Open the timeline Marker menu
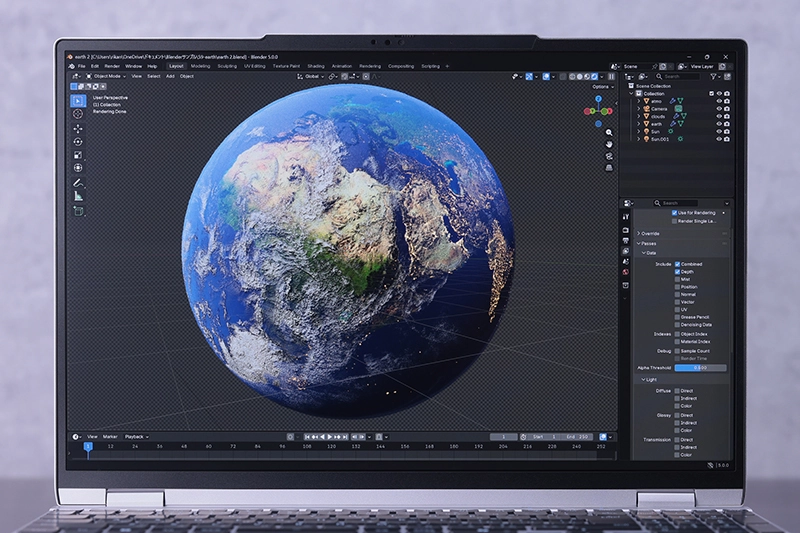Screen dimensions: 800x533 coord(110,437)
